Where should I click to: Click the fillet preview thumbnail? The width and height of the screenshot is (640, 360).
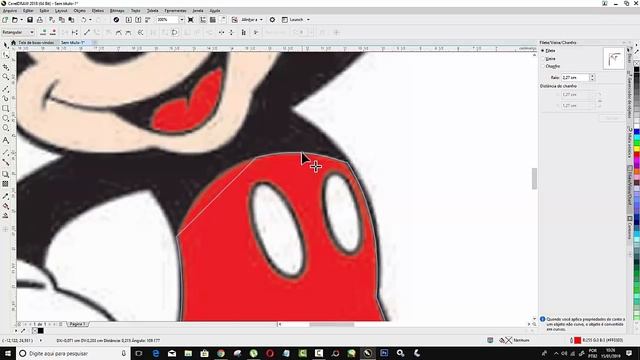(613, 58)
